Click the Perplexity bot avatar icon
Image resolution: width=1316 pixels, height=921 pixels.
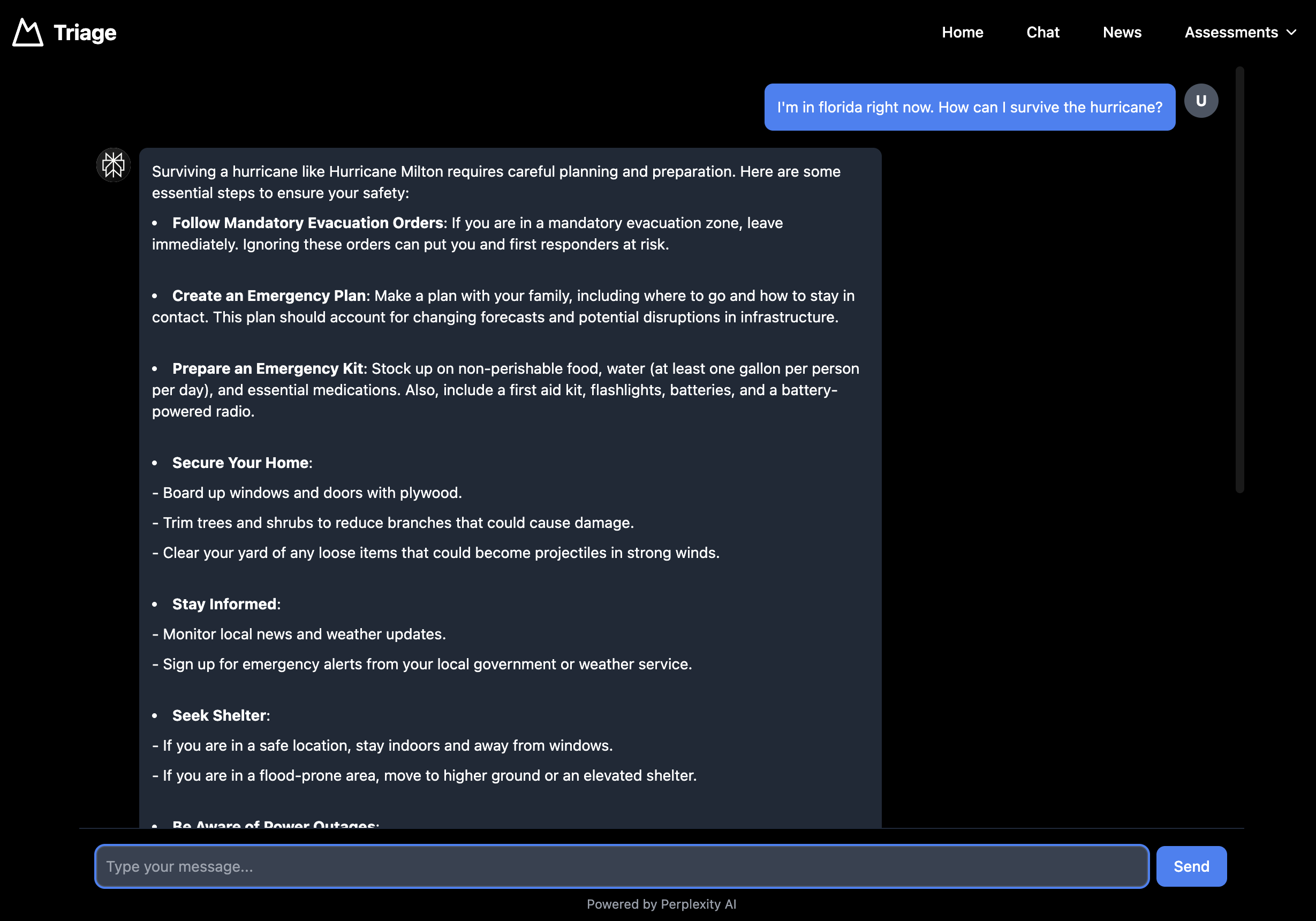click(x=114, y=165)
